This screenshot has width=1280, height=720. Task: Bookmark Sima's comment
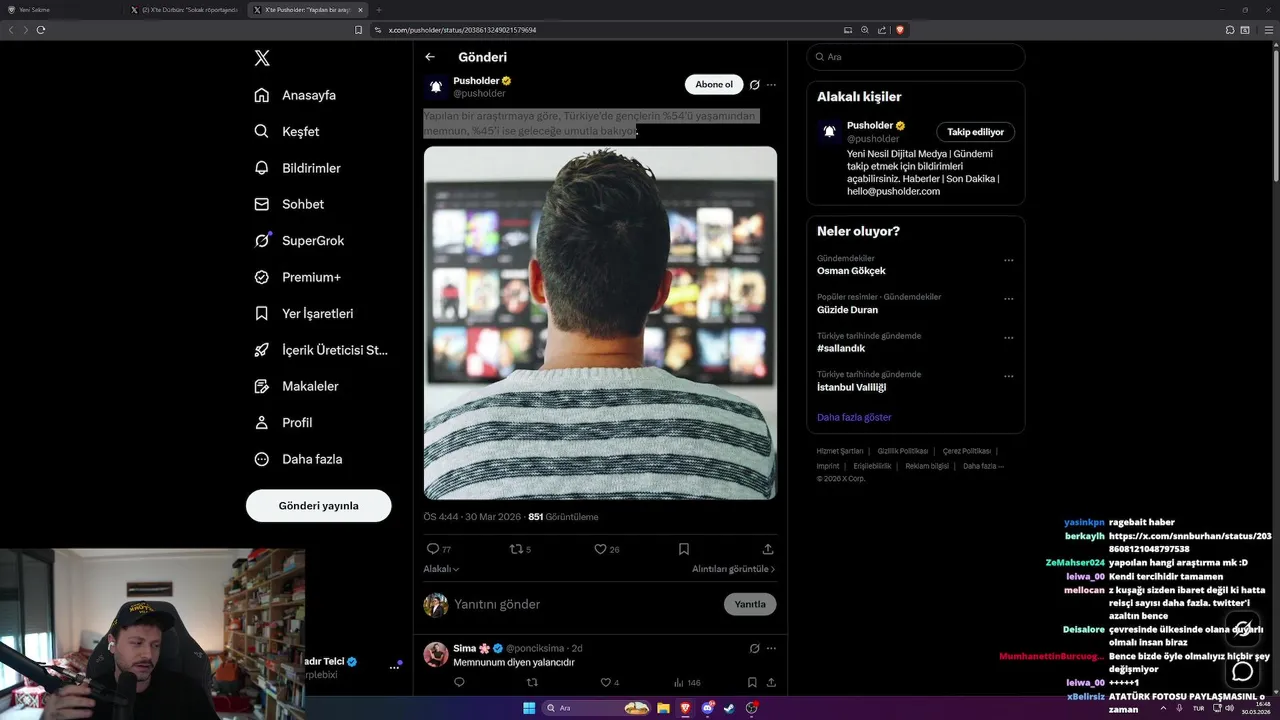coord(752,682)
